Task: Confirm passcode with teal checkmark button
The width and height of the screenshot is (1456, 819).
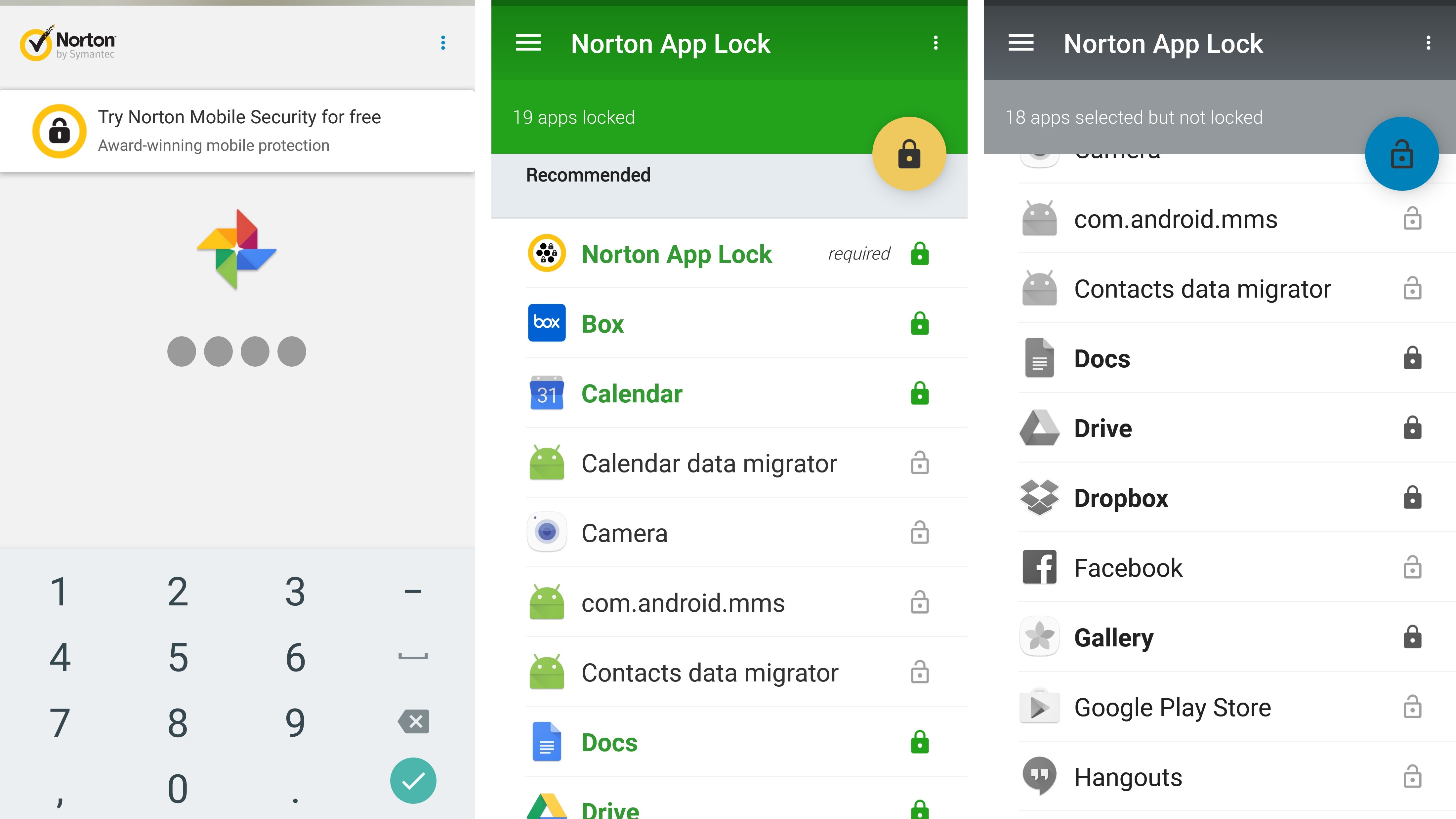Action: tap(413, 781)
